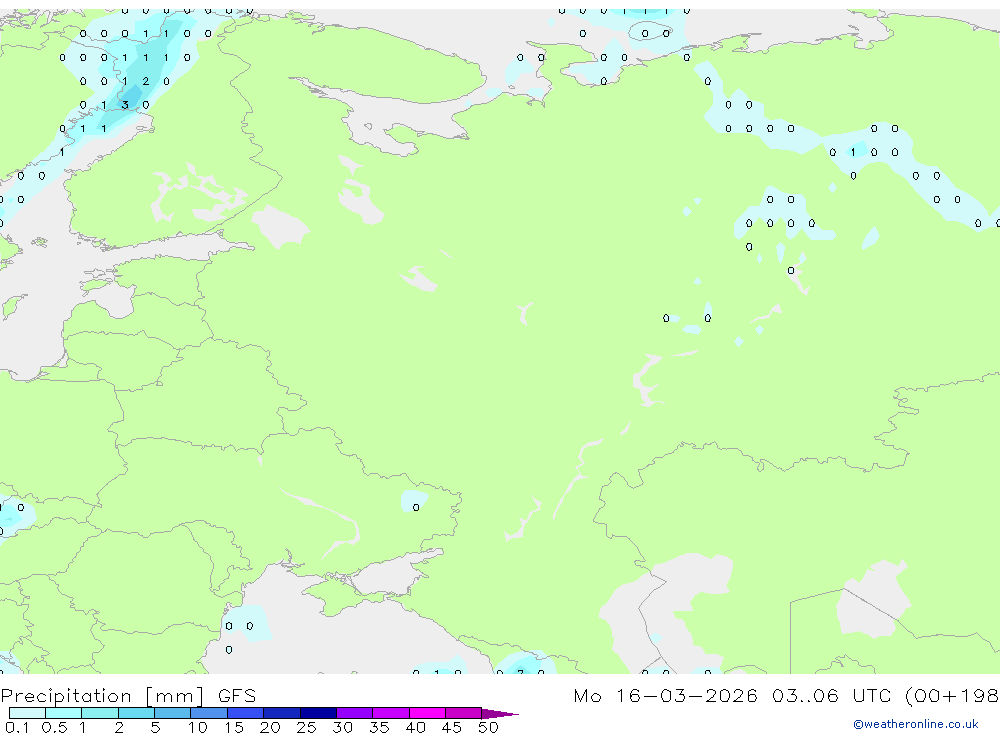
Task: Choose the 35–40 mm purple swatch
Action: (391, 713)
